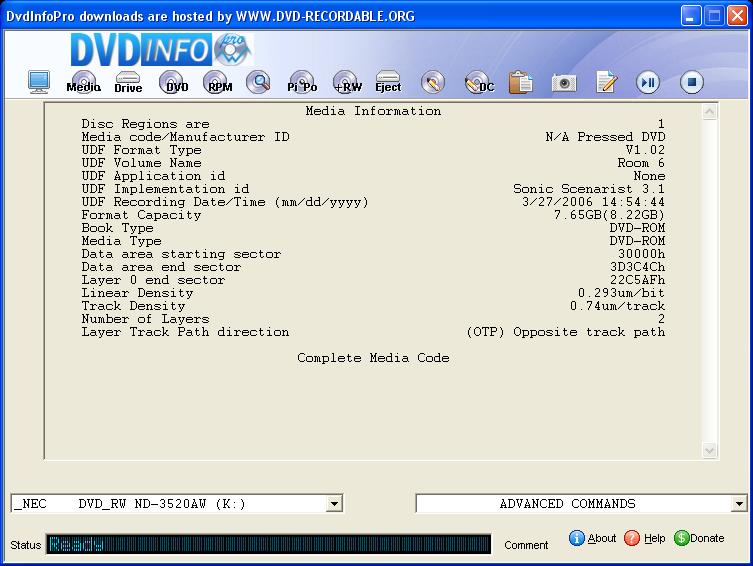Click the '3D3C4Ch' end sector value
Screen dimensions: 753x566
(638, 267)
